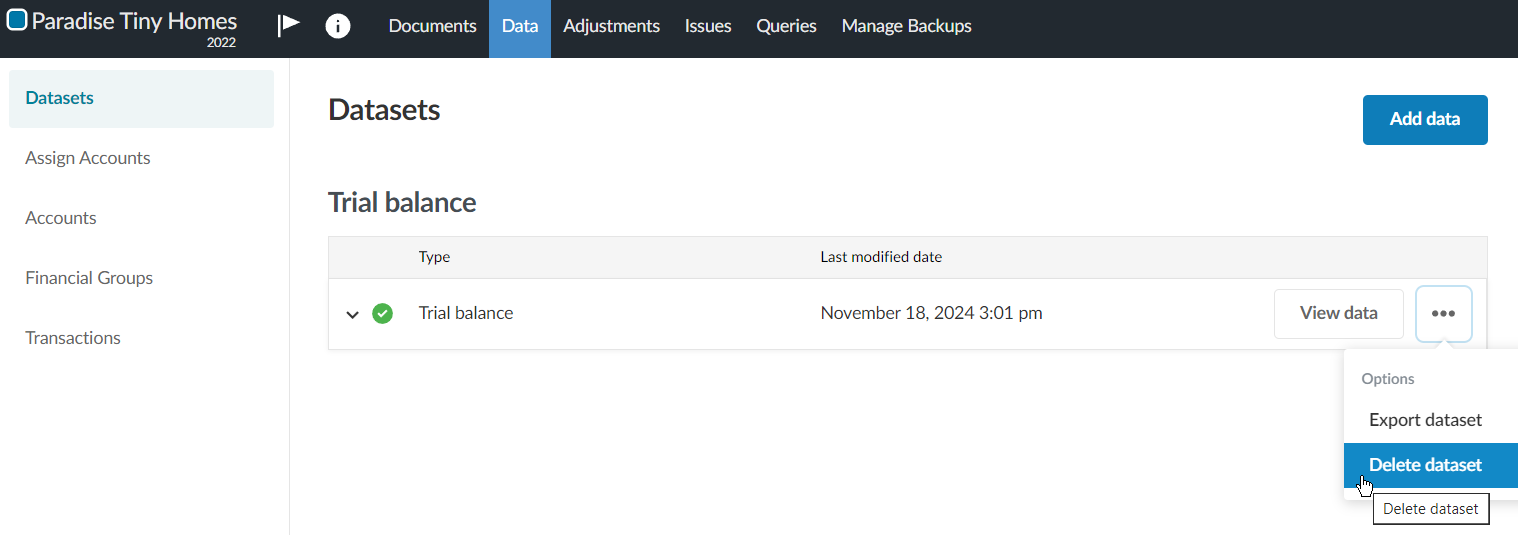Open the information circle icon
Viewport: 1518px width, 537px height.
click(x=338, y=26)
